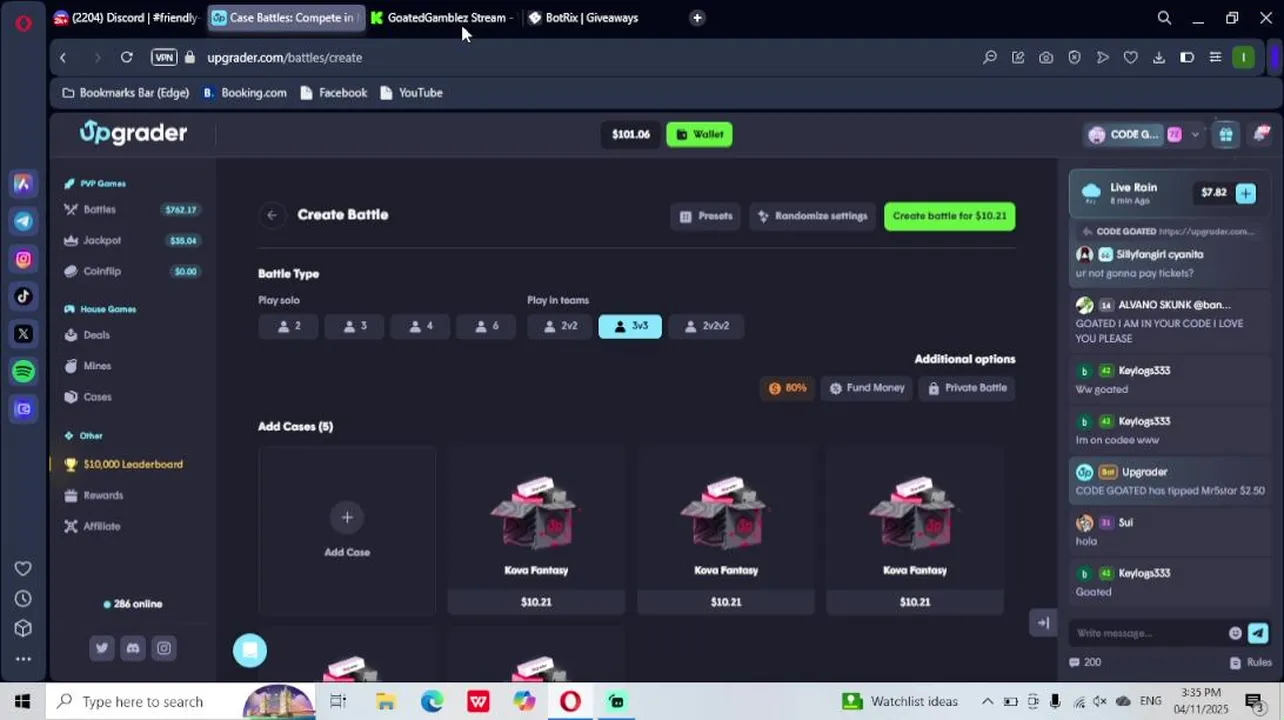The width and height of the screenshot is (1284, 720).
Task: Open the gift rewards icon in the header
Action: point(1226,134)
